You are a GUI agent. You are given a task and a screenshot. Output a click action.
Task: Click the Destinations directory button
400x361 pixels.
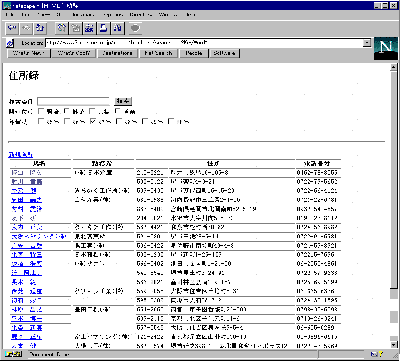[x=118, y=53]
